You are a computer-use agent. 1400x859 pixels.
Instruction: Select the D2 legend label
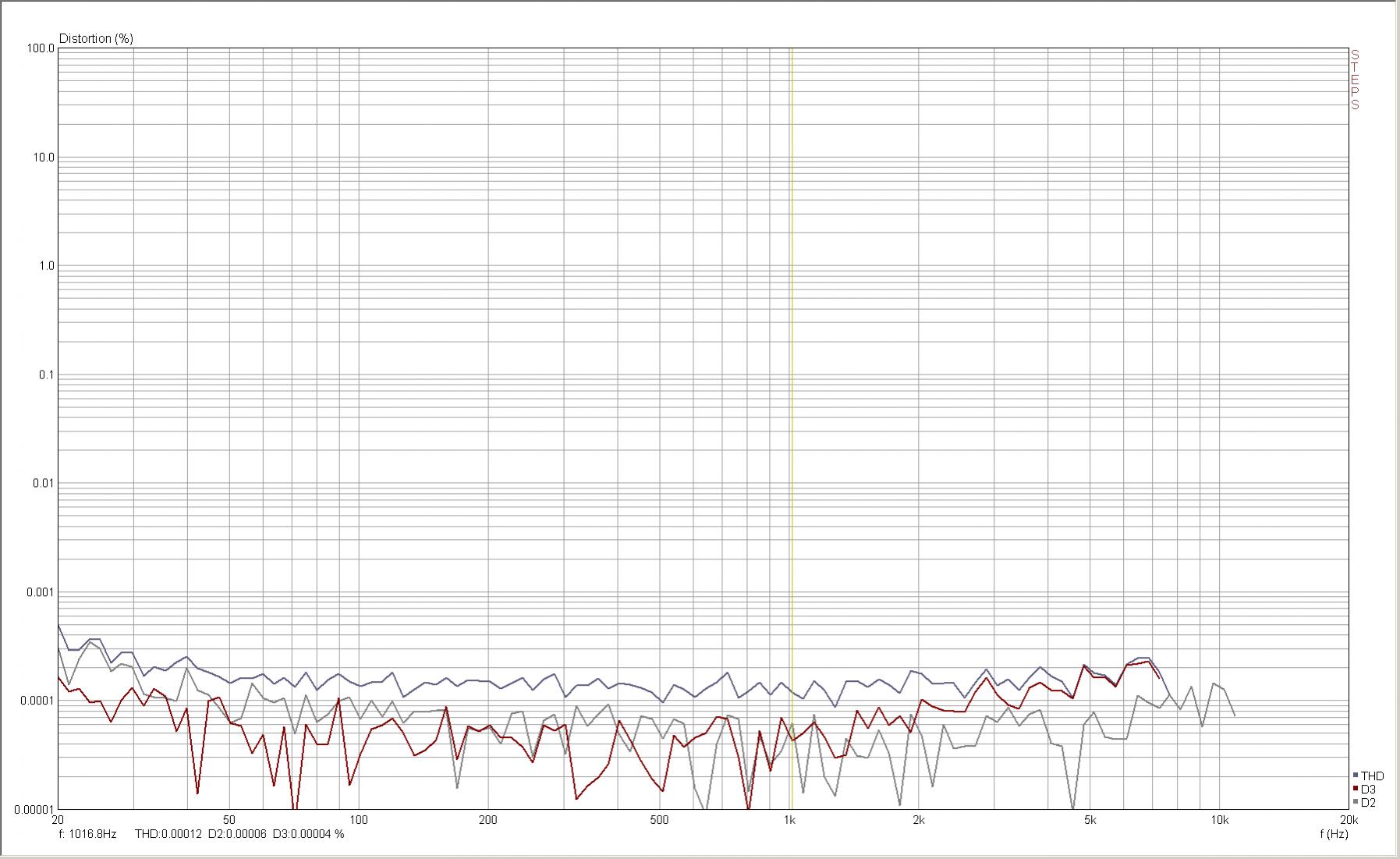tap(1368, 802)
